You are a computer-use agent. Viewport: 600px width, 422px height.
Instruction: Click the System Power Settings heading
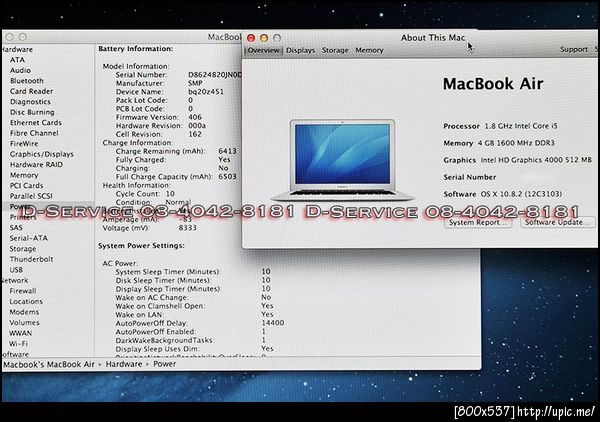pyautogui.click(x=141, y=246)
